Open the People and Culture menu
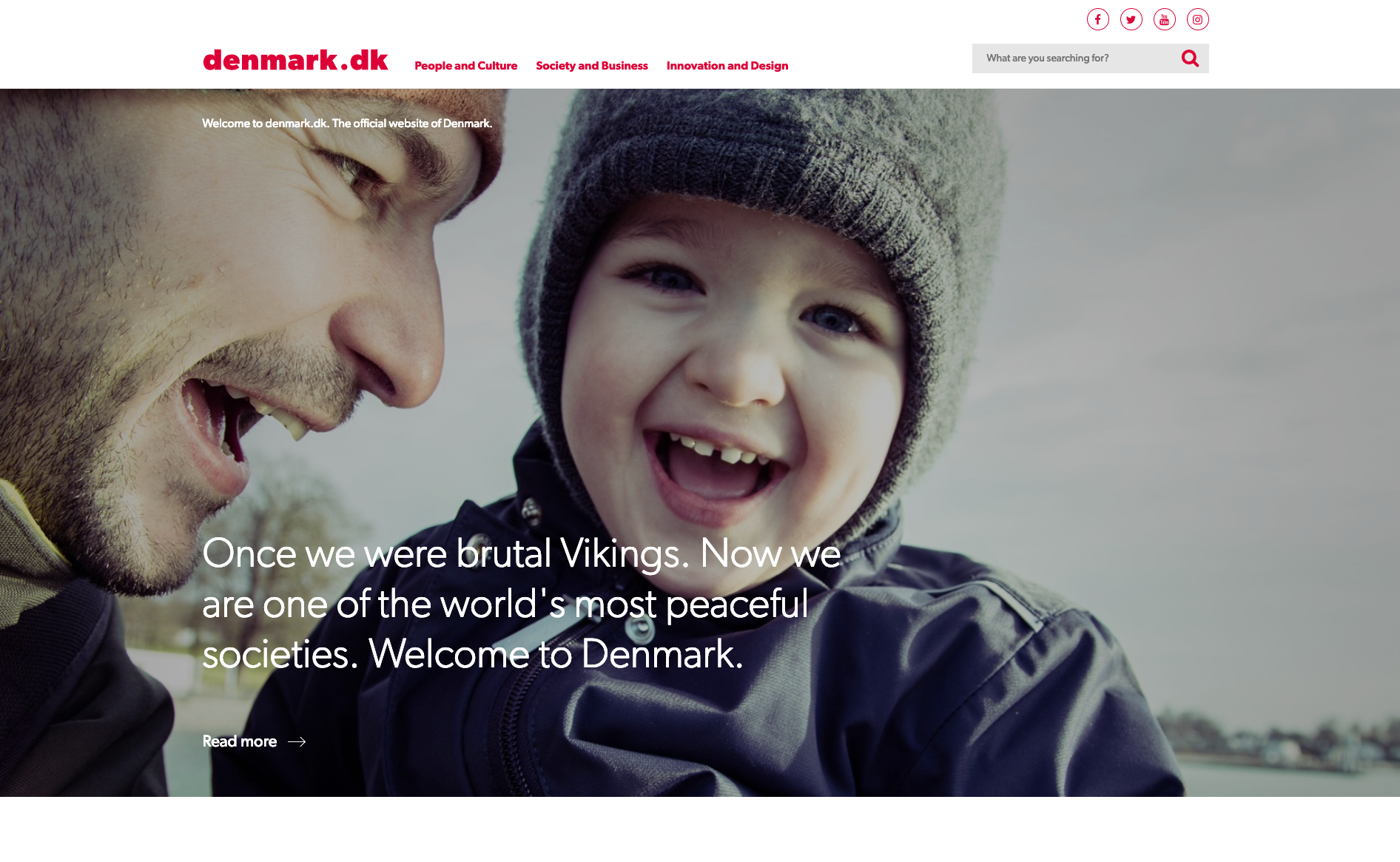This screenshot has height=862, width=1400. coord(465,66)
